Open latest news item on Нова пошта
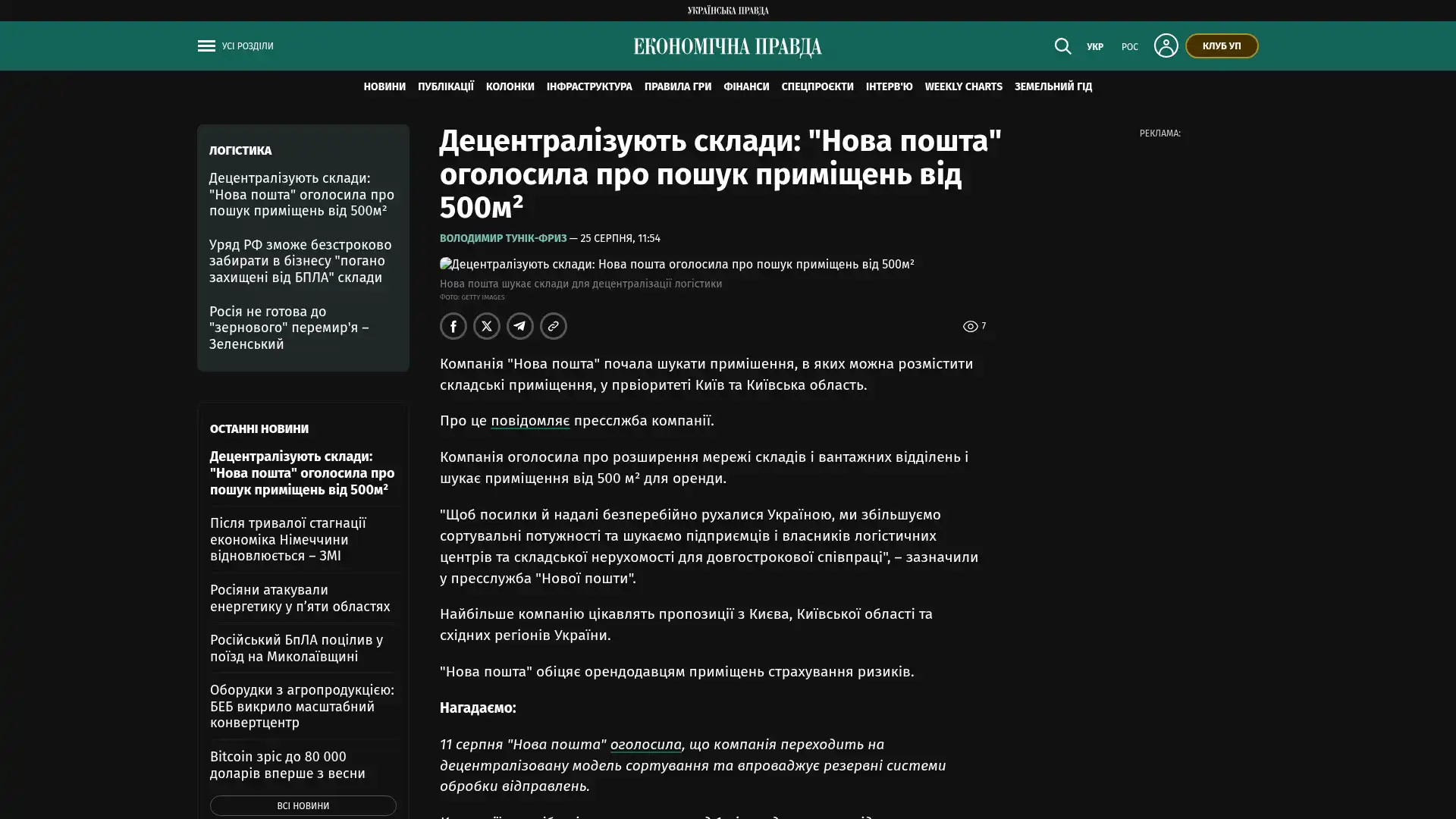Screen dimensions: 1456x819 pyautogui.click(x=303, y=473)
